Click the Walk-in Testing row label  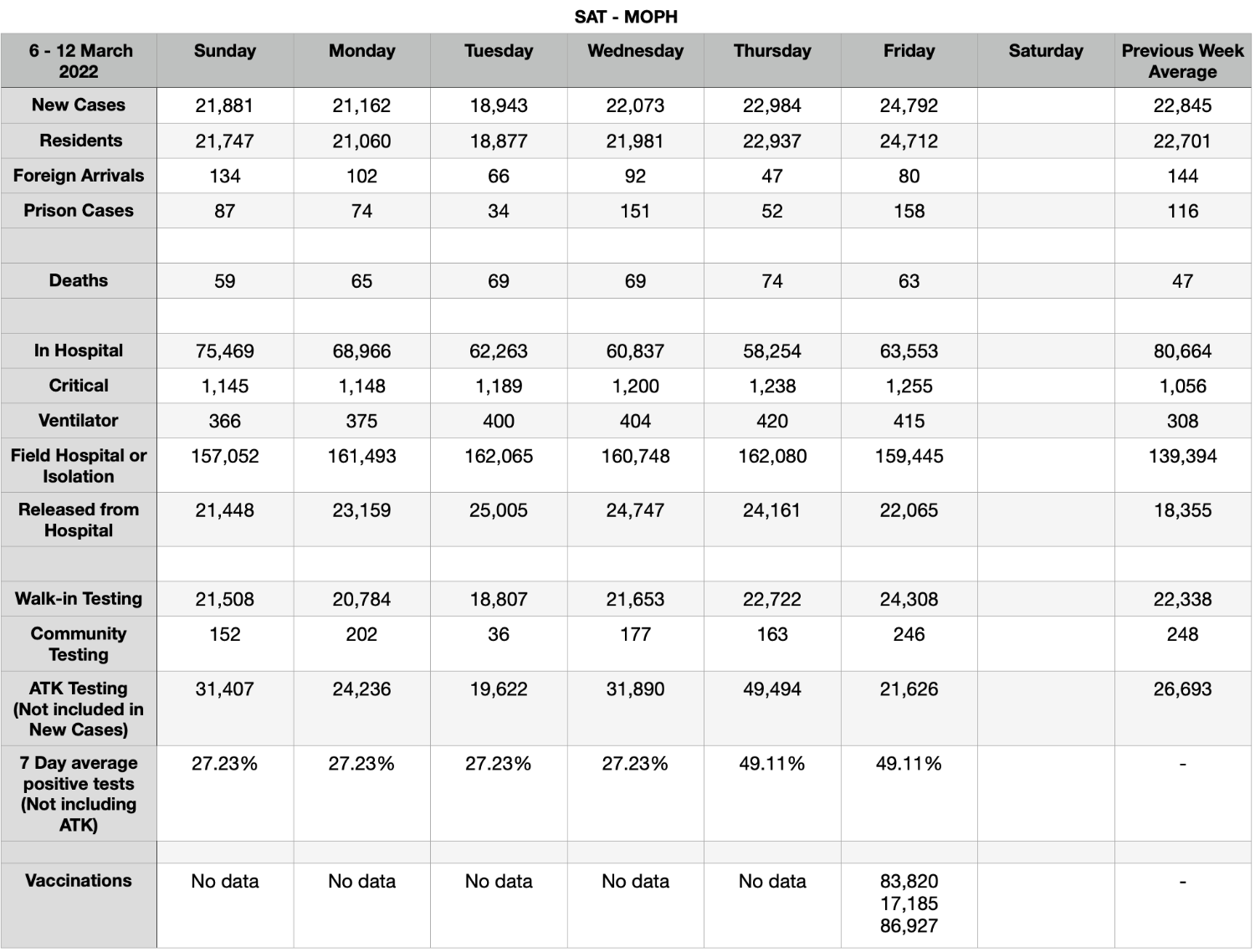click(79, 599)
